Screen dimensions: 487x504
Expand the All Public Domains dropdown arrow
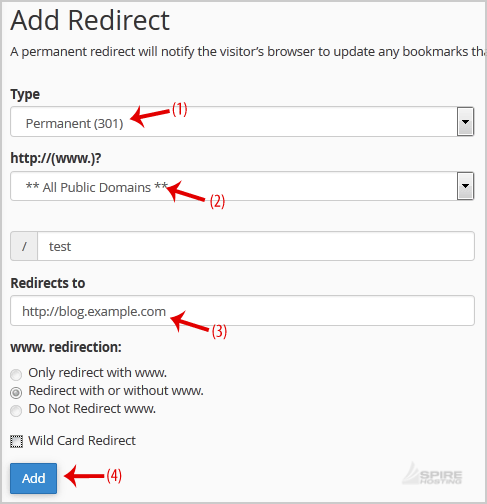[465, 186]
